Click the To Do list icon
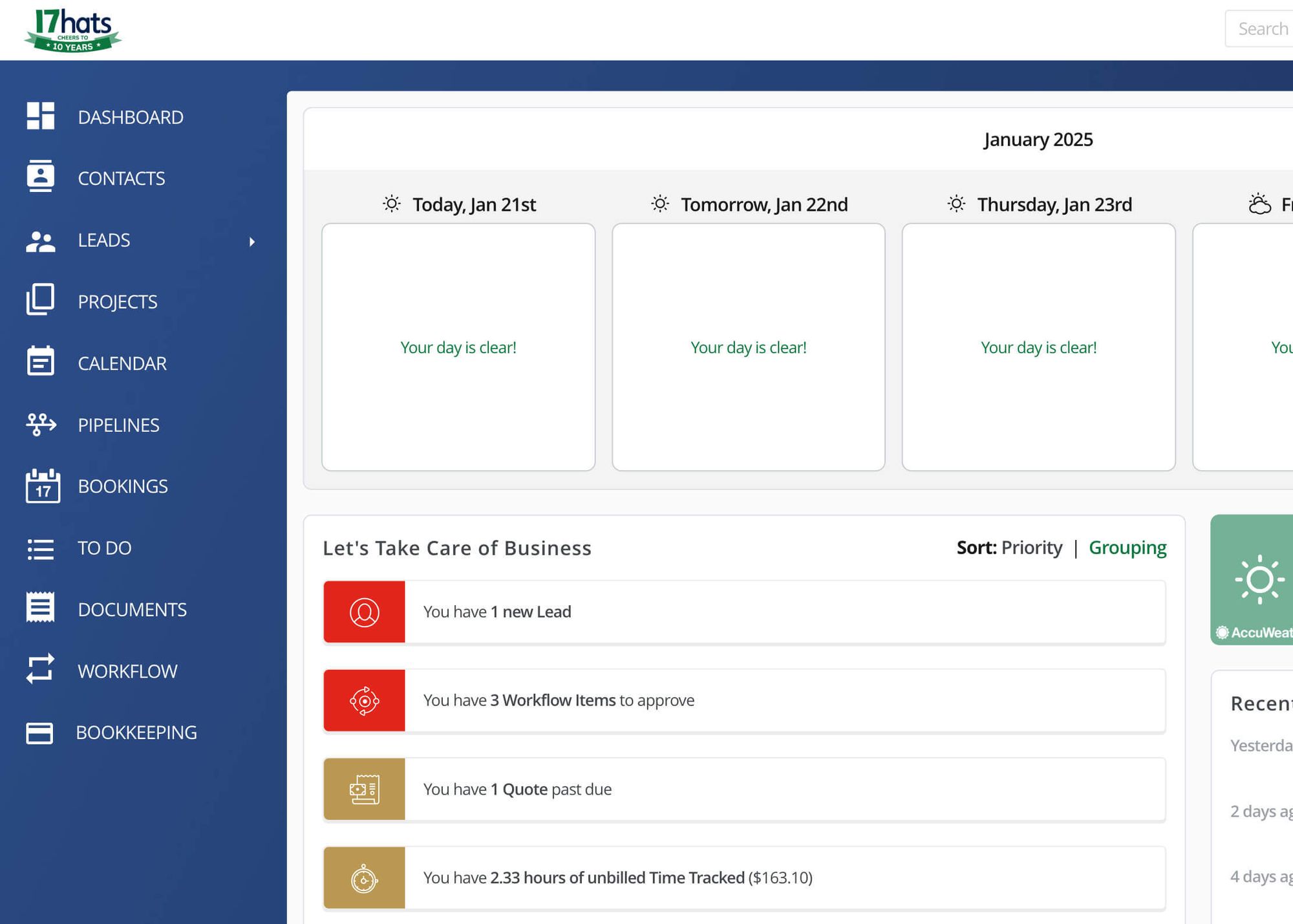This screenshot has height=924, width=1293. pos(40,548)
